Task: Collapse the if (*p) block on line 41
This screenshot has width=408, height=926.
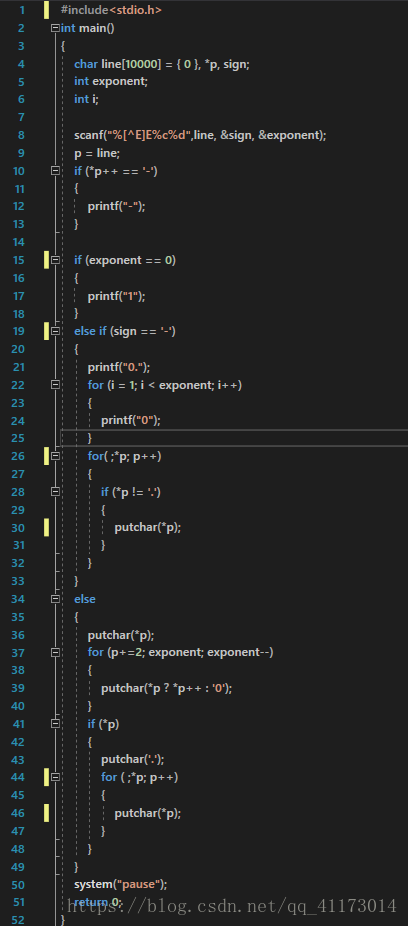Action: tap(56, 723)
